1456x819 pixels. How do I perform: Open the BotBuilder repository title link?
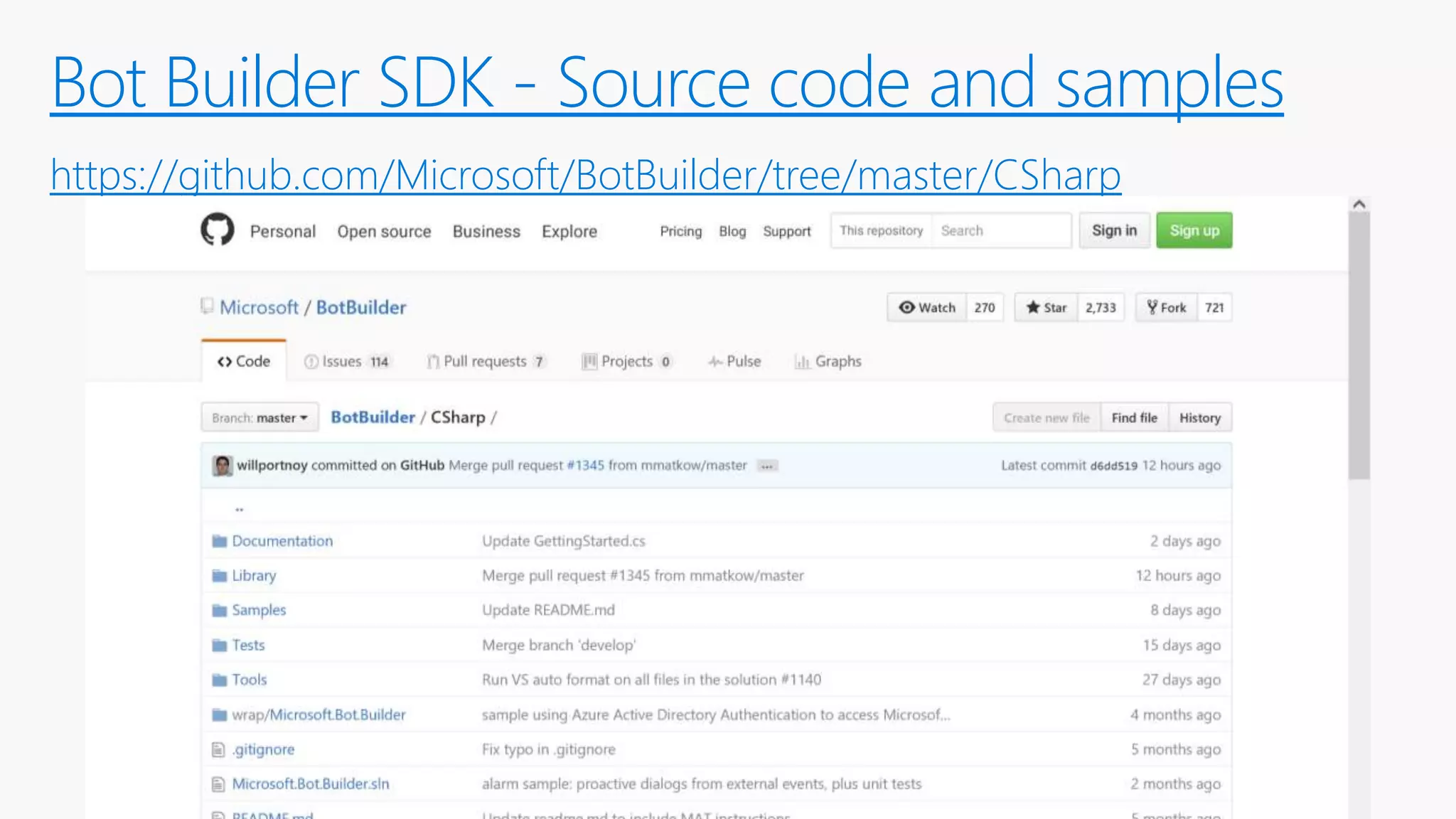(361, 307)
